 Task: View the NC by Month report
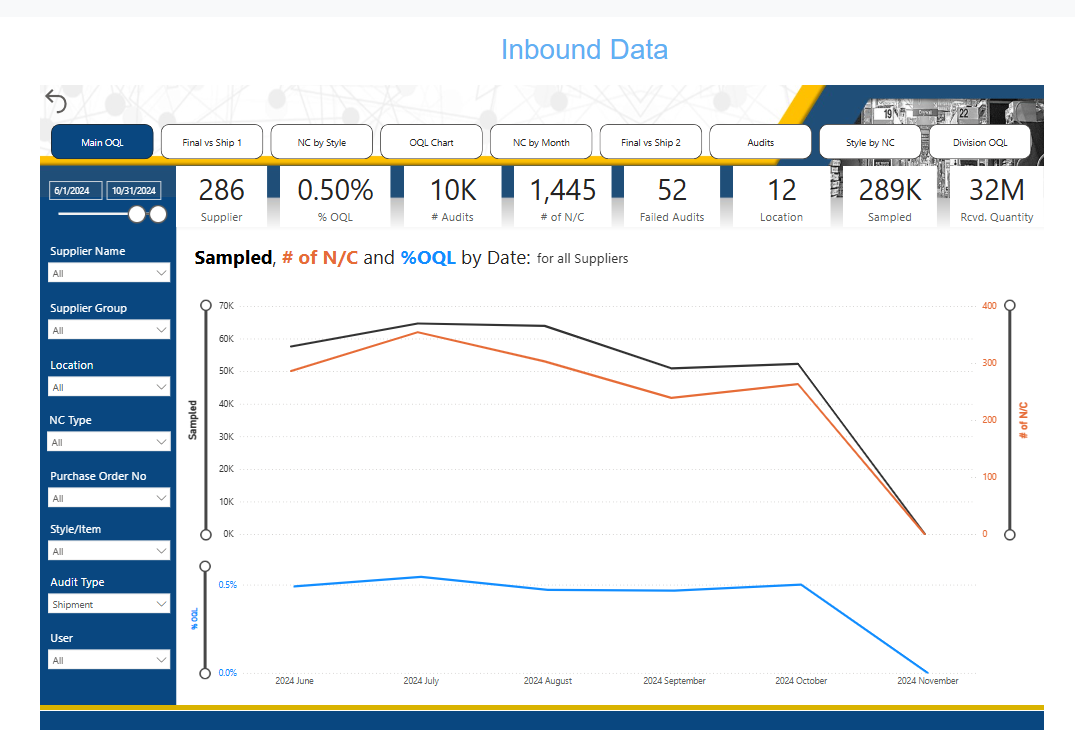(540, 141)
